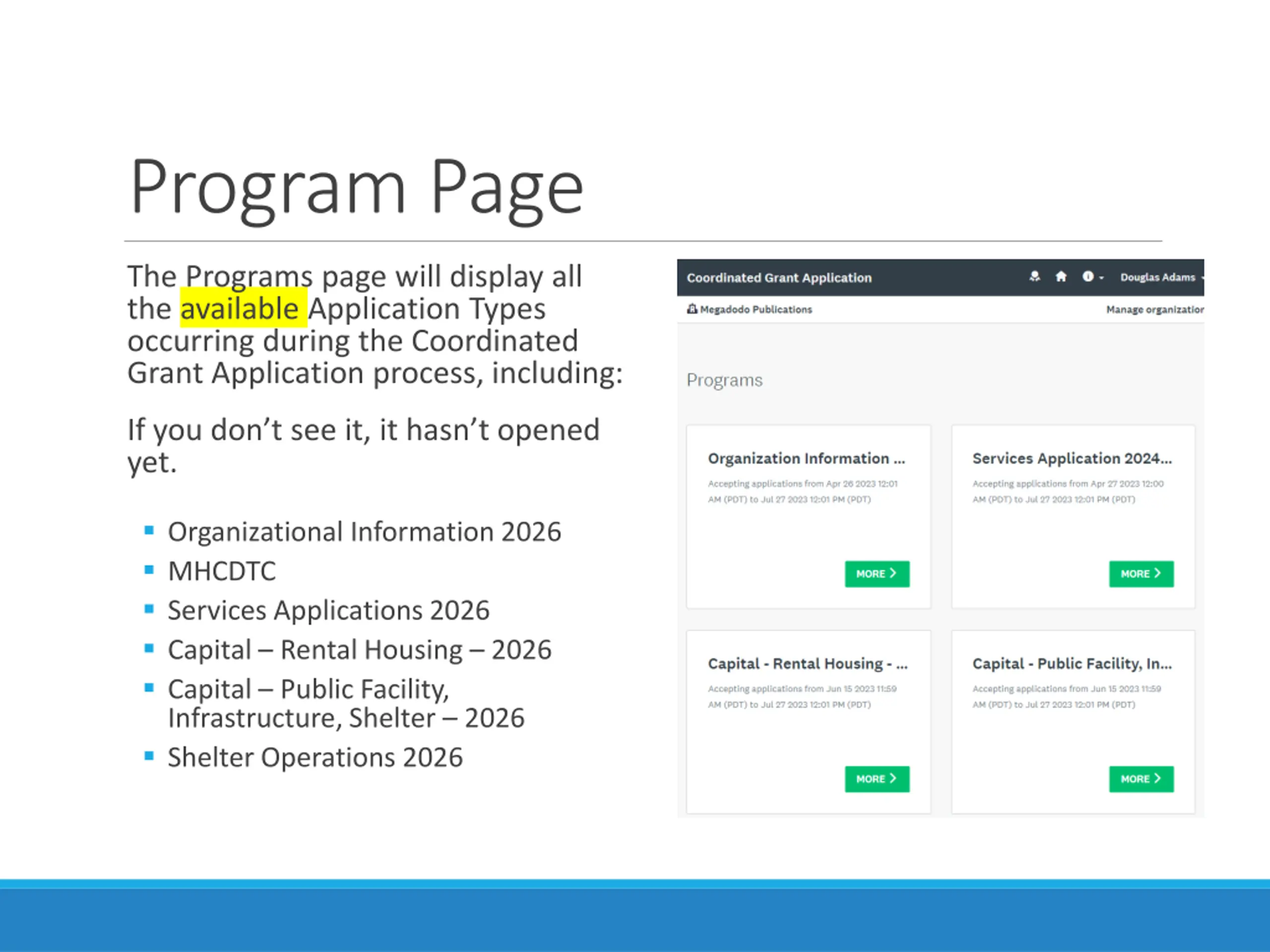Click Organization Information card's accepting applications dates
This screenshot has width=1270, height=952.
(x=803, y=492)
